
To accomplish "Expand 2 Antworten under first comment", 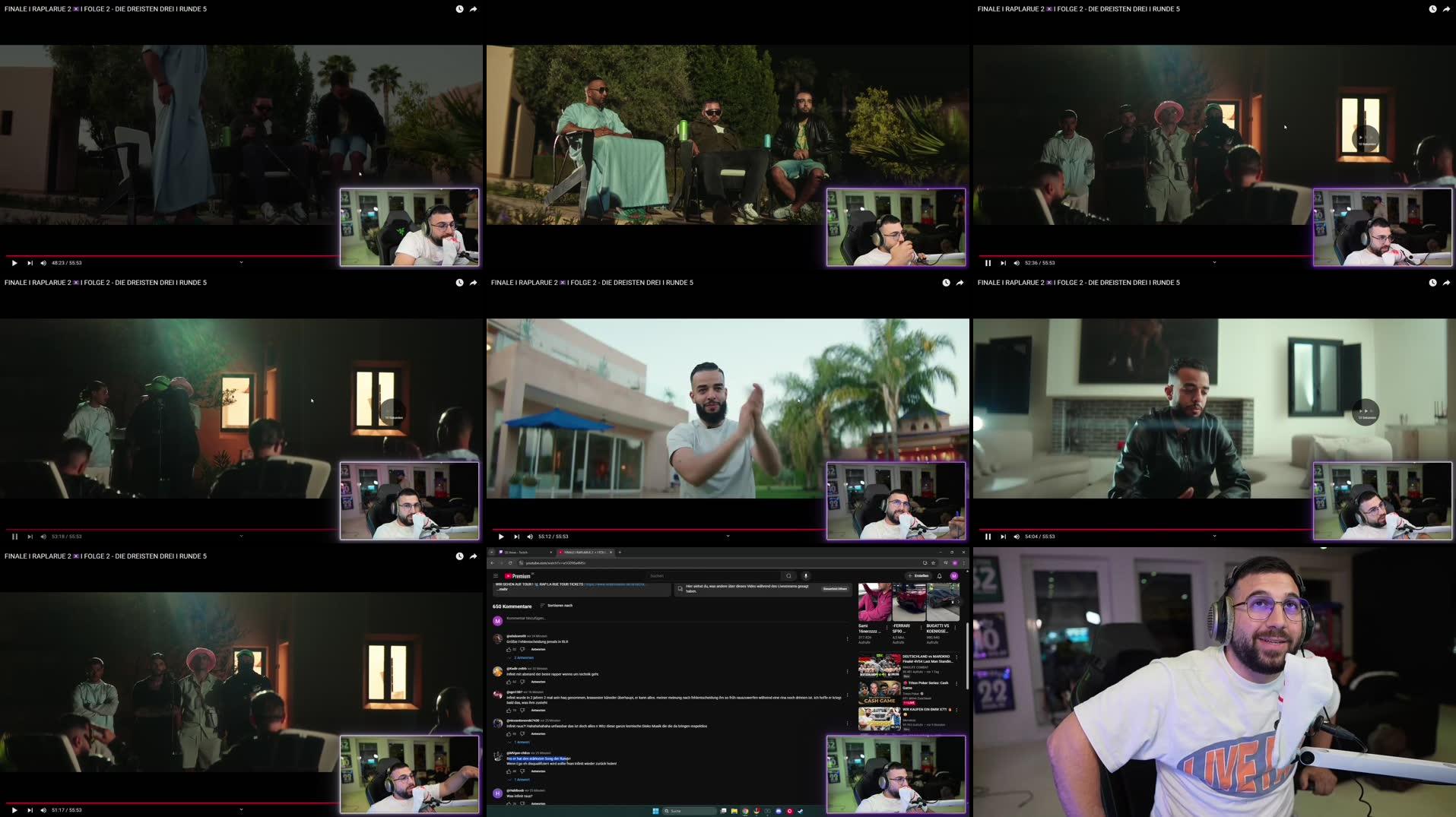I will click(x=522, y=657).
